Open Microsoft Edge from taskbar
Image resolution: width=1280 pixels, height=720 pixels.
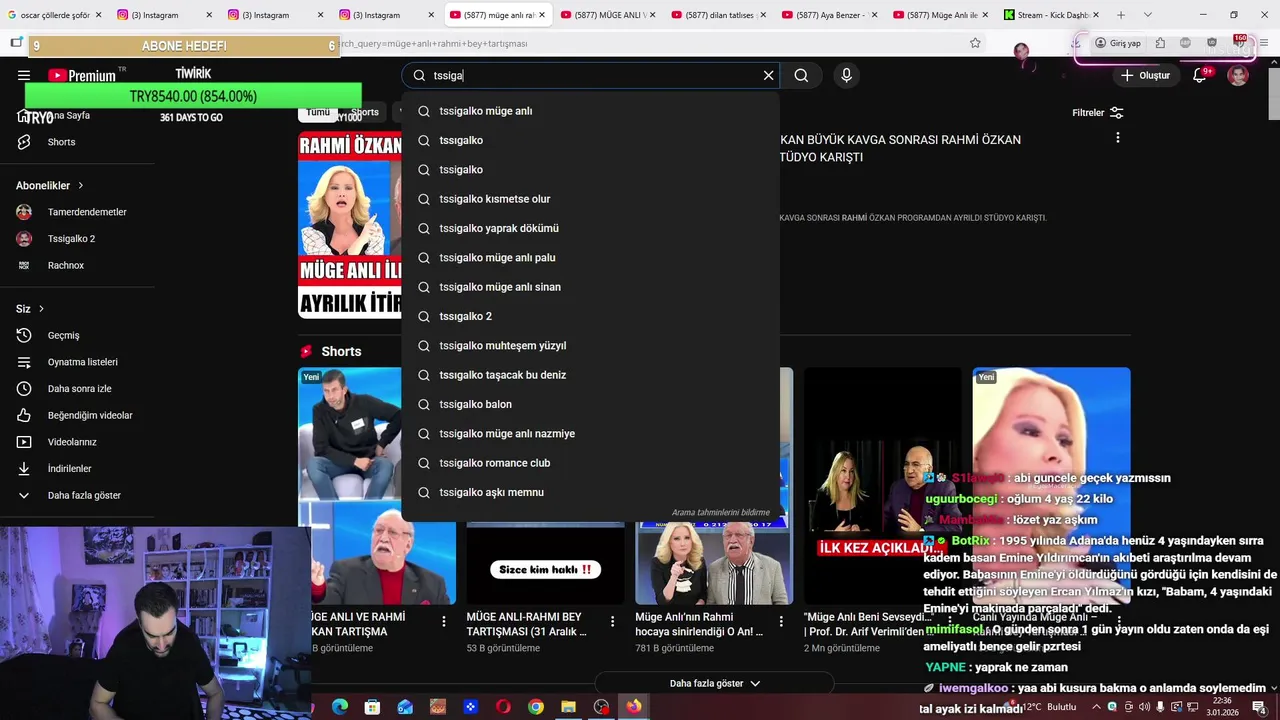click(340, 707)
